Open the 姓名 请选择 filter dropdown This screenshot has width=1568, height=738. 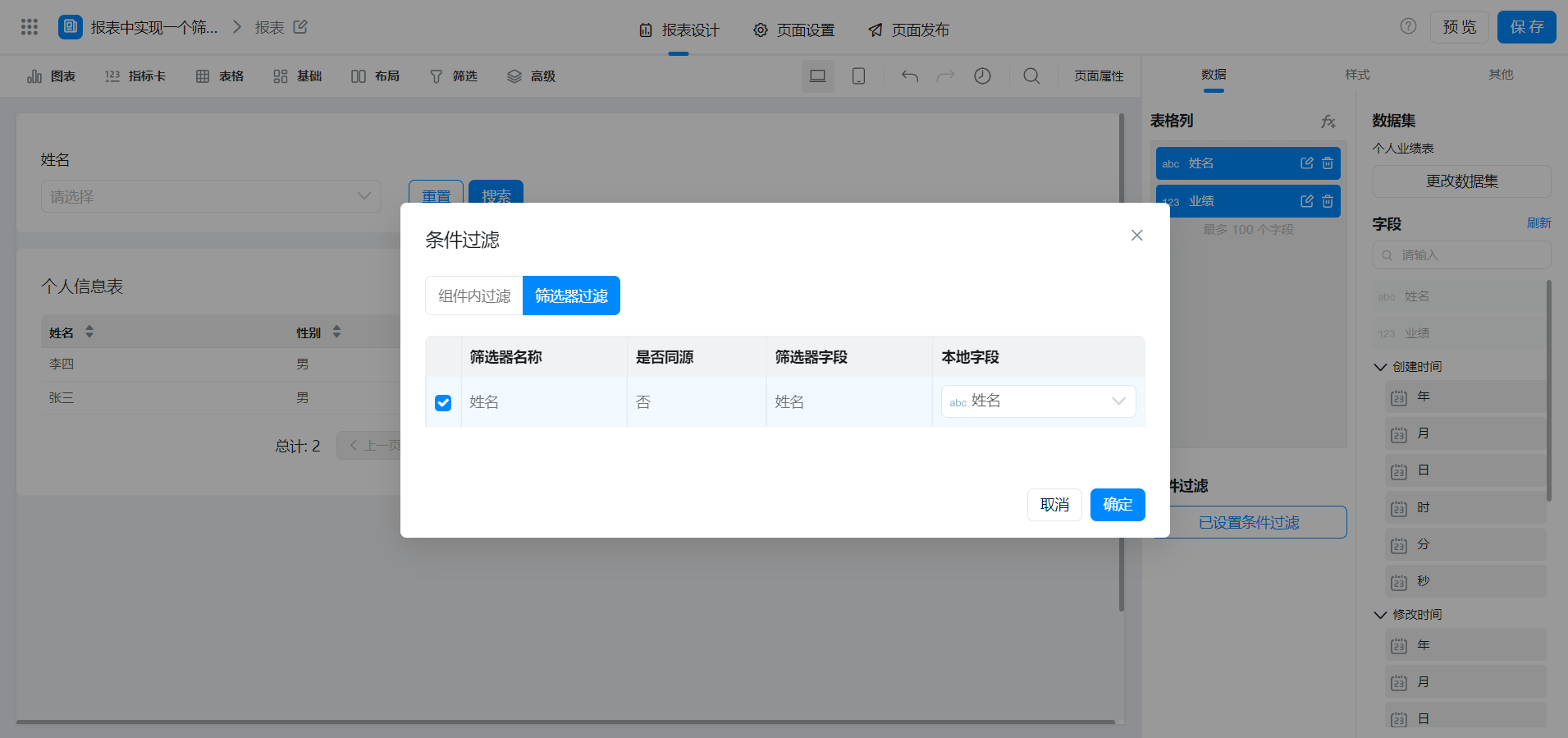(211, 196)
